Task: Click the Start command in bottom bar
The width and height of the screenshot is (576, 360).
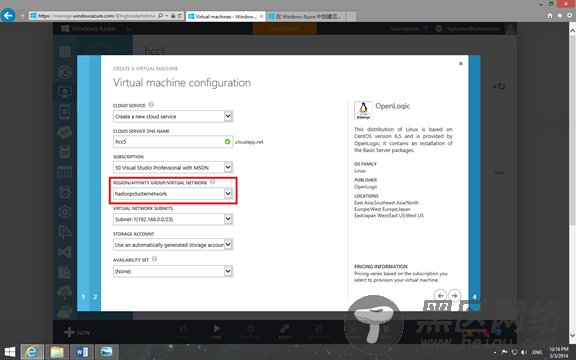Action: click(216, 332)
